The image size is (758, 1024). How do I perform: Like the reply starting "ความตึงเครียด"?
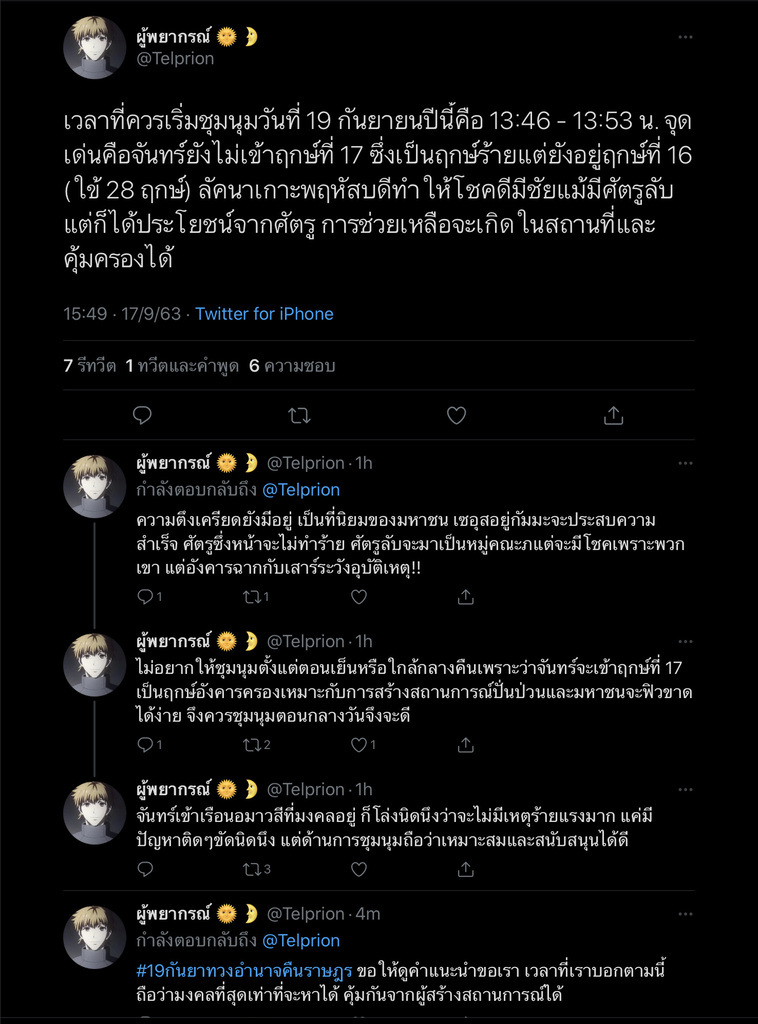[359, 597]
